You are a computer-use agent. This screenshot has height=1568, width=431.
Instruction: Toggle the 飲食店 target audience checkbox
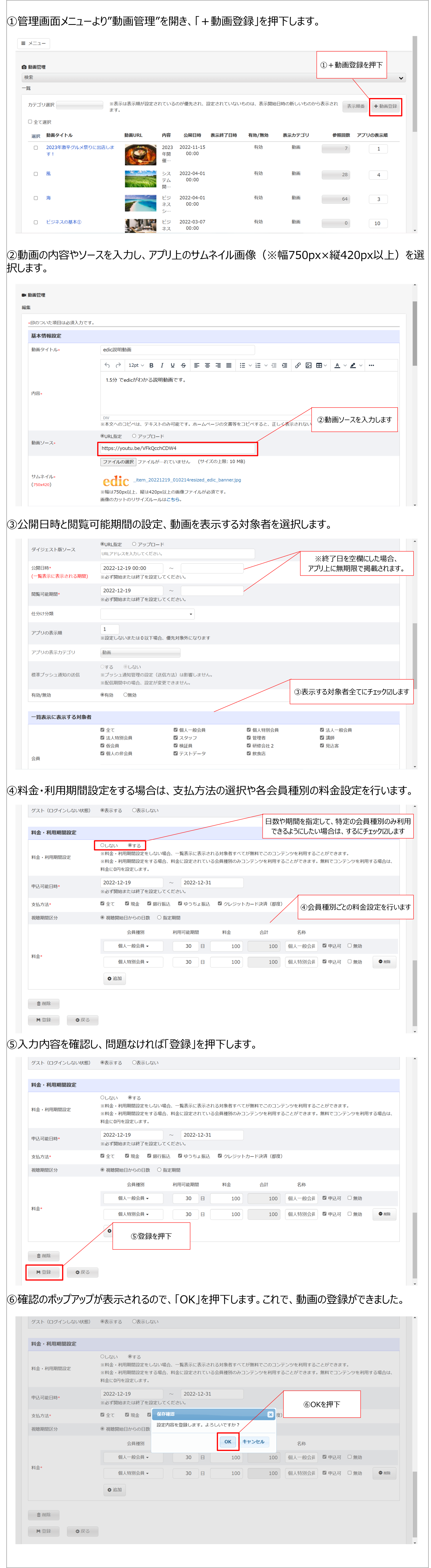[248, 753]
